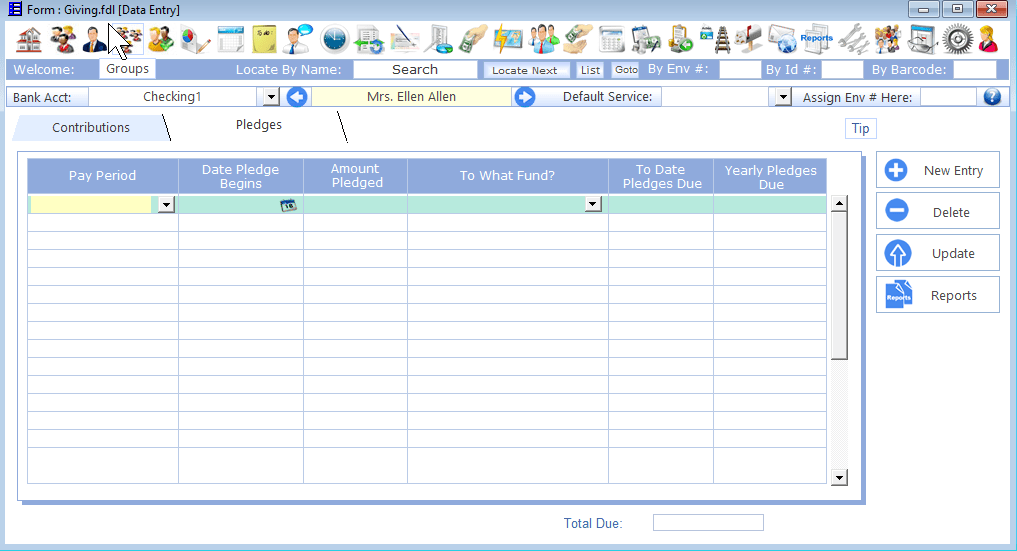Open the mailbox toolbar icon

point(748,40)
